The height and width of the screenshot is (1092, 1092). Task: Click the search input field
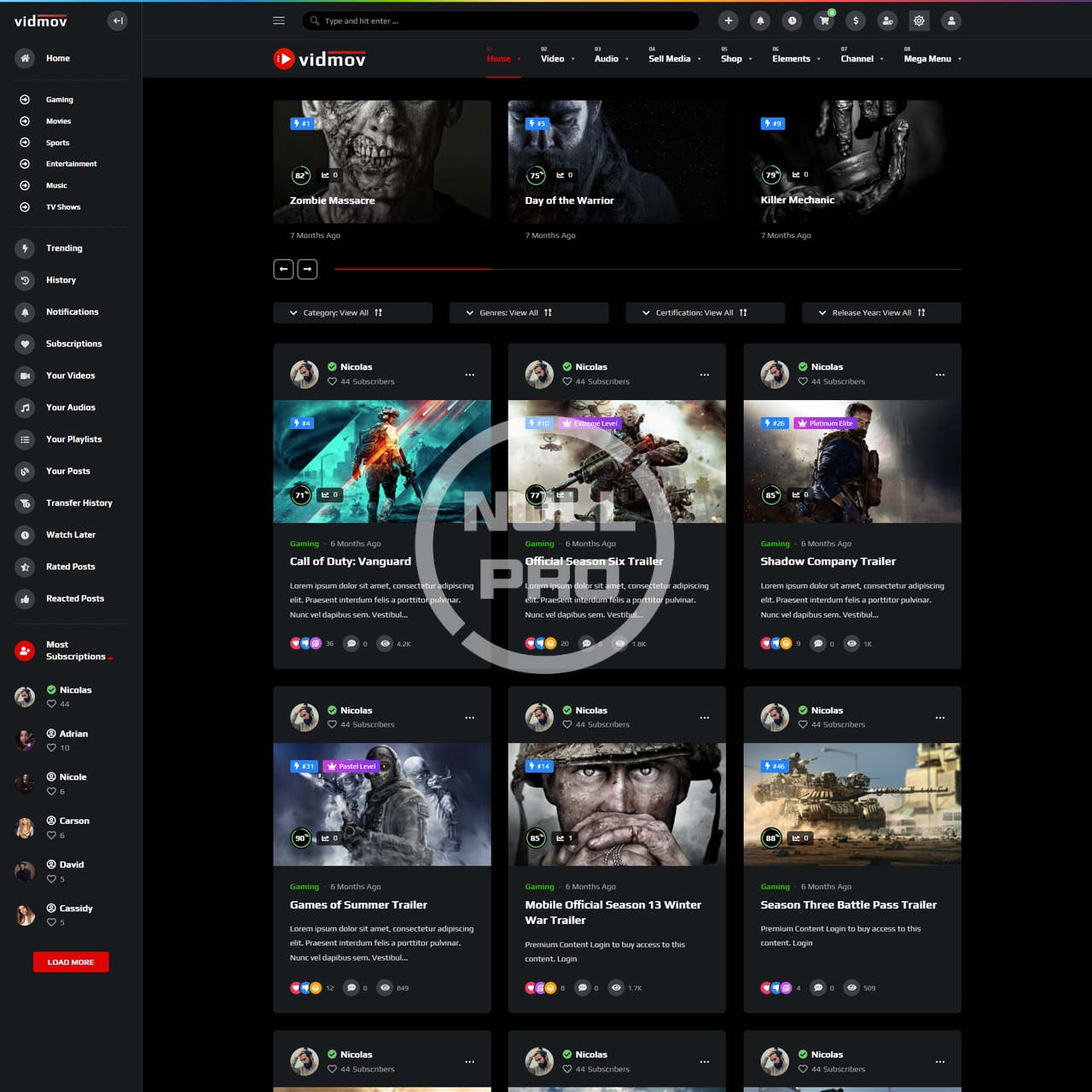(x=503, y=21)
